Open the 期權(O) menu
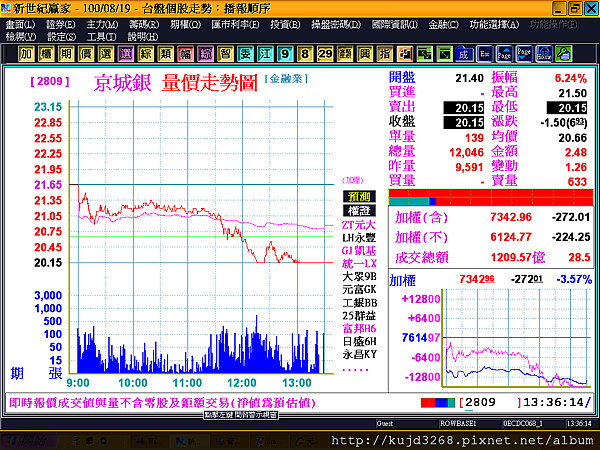The image size is (600, 450). [x=186, y=25]
